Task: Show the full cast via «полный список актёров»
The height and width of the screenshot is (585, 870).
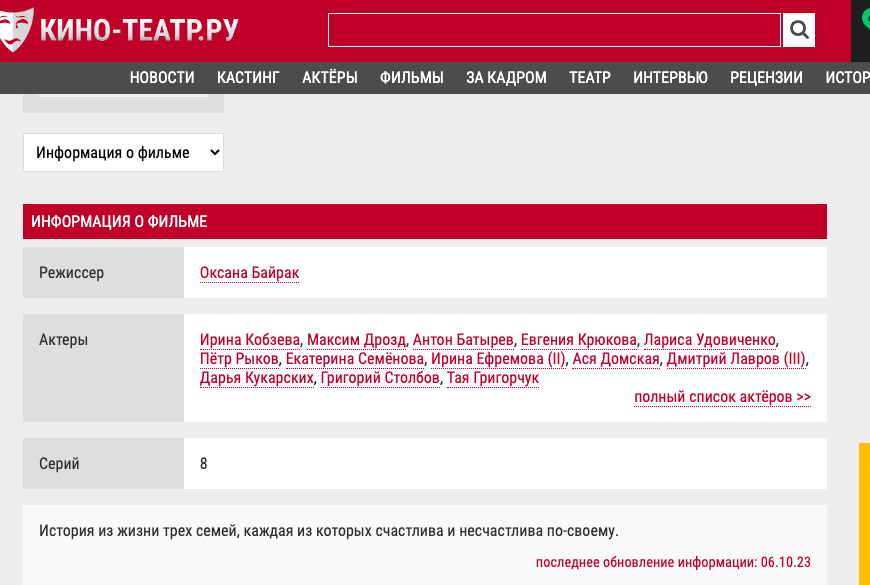Action: 722,397
